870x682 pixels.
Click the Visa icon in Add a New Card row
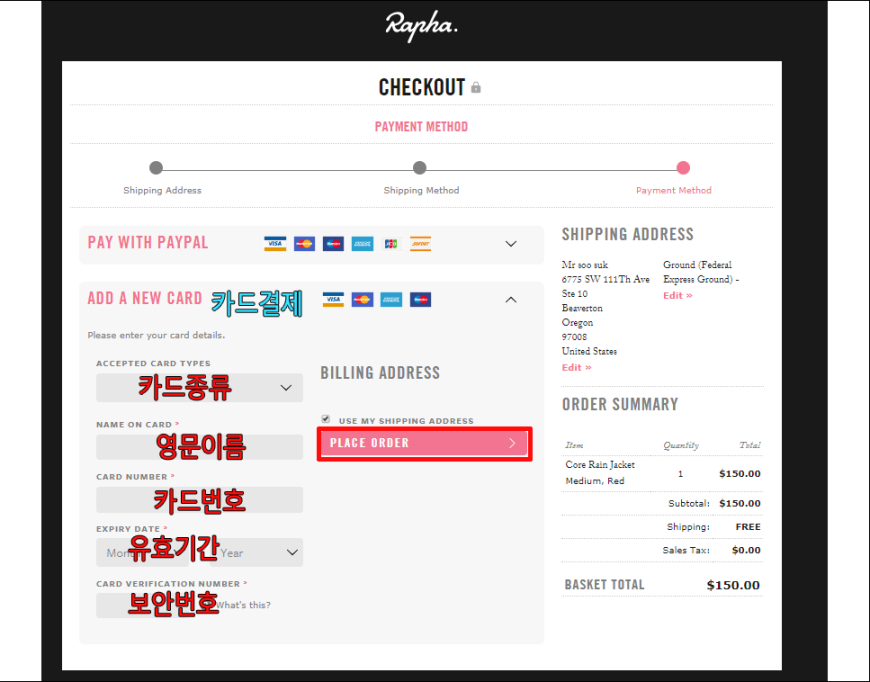(333, 300)
